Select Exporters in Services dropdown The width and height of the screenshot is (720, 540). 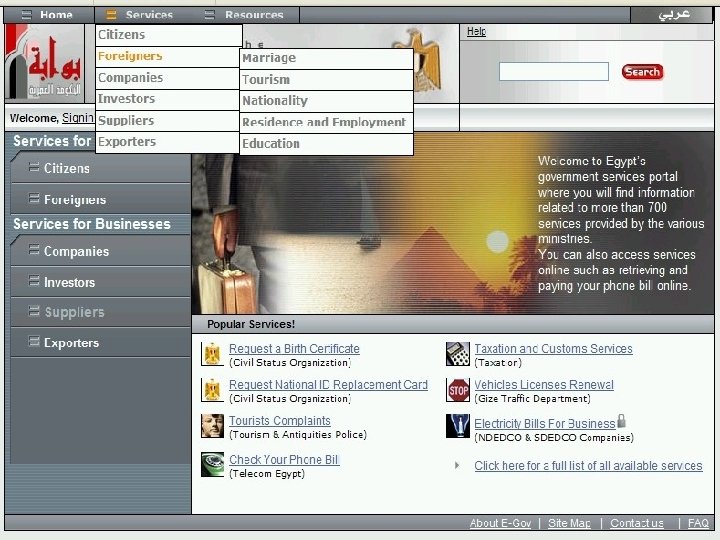click(168, 142)
